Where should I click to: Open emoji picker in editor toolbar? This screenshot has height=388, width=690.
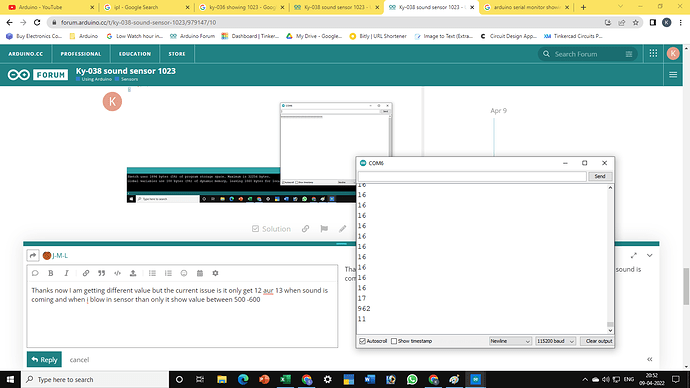coord(184,273)
